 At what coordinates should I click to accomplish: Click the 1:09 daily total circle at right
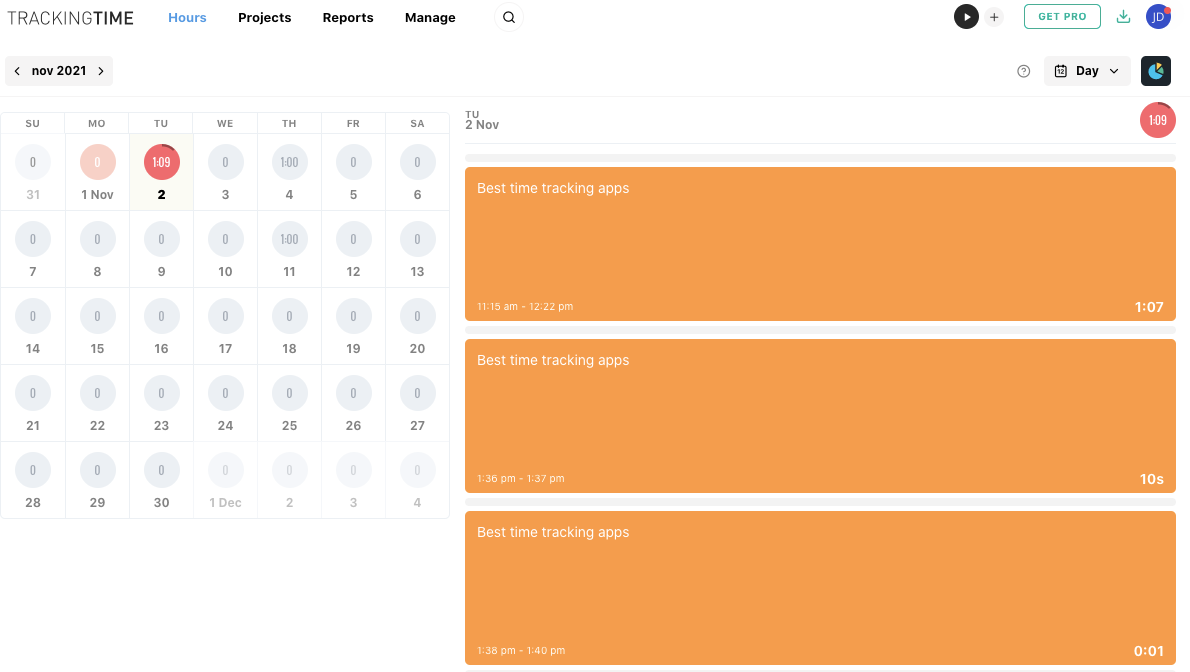point(1157,120)
